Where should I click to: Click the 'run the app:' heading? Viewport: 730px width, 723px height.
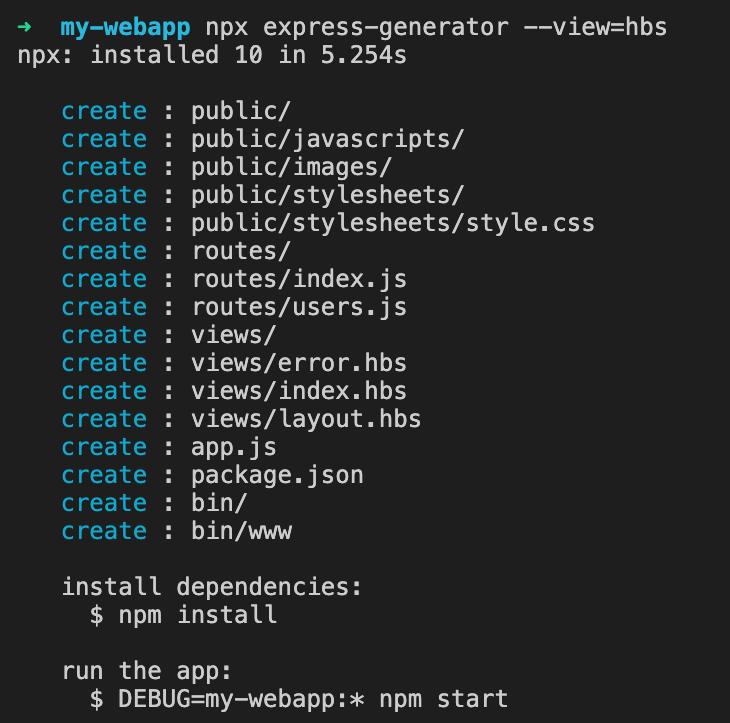coord(146,671)
